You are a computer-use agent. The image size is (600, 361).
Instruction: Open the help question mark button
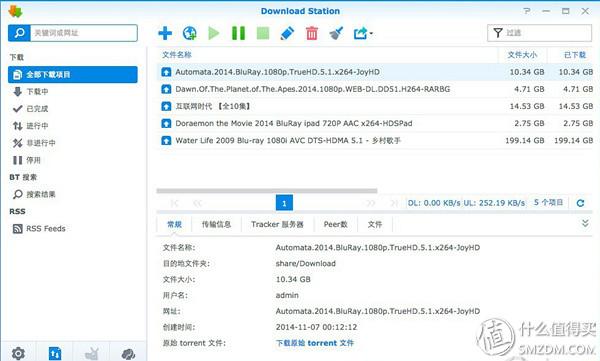(x=527, y=11)
